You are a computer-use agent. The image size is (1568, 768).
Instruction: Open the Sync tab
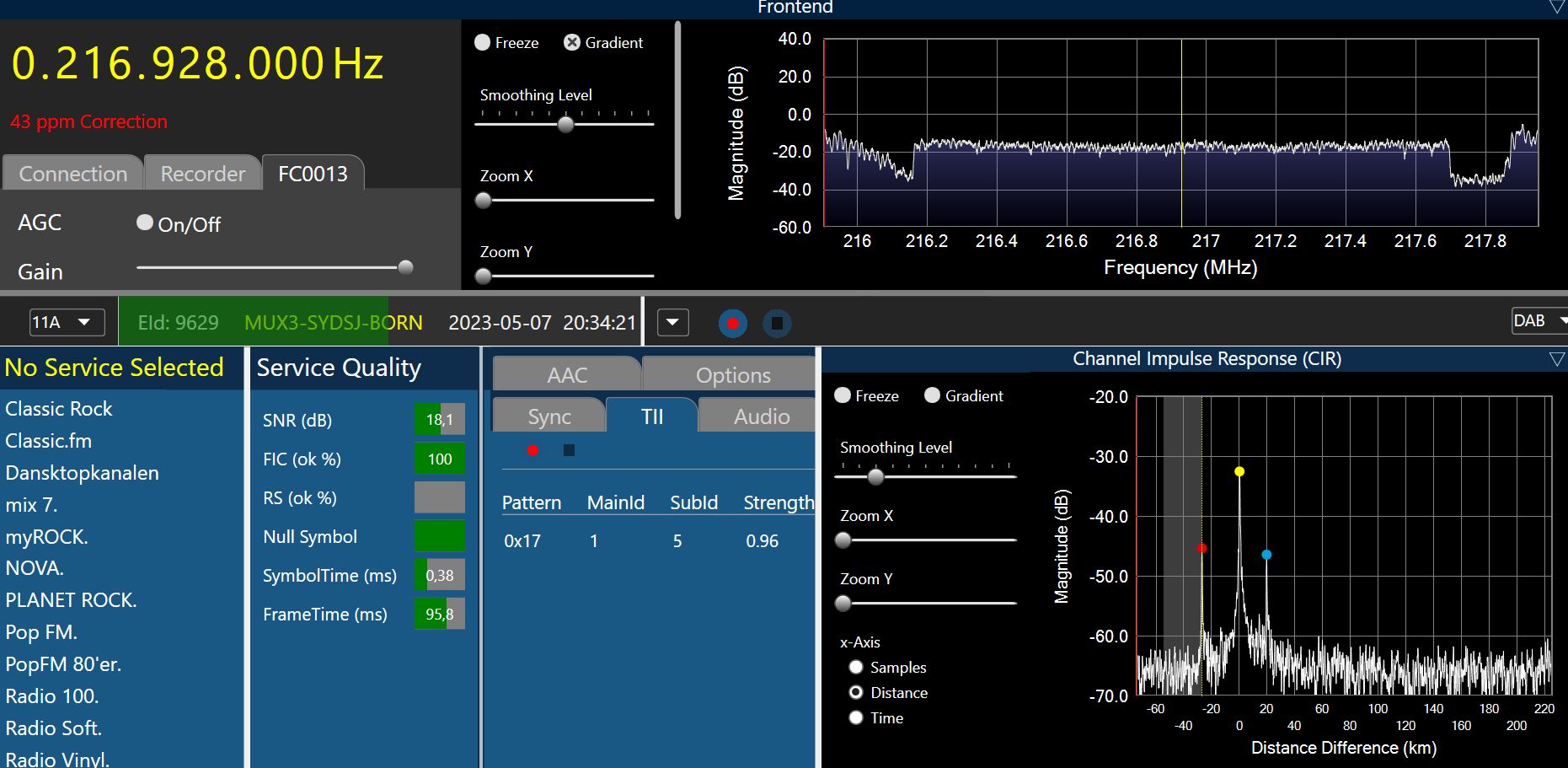549,416
